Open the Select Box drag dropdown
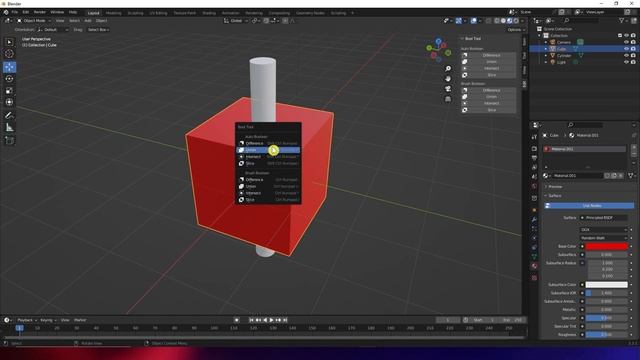The image size is (640, 360). click(x=98, y=30)
